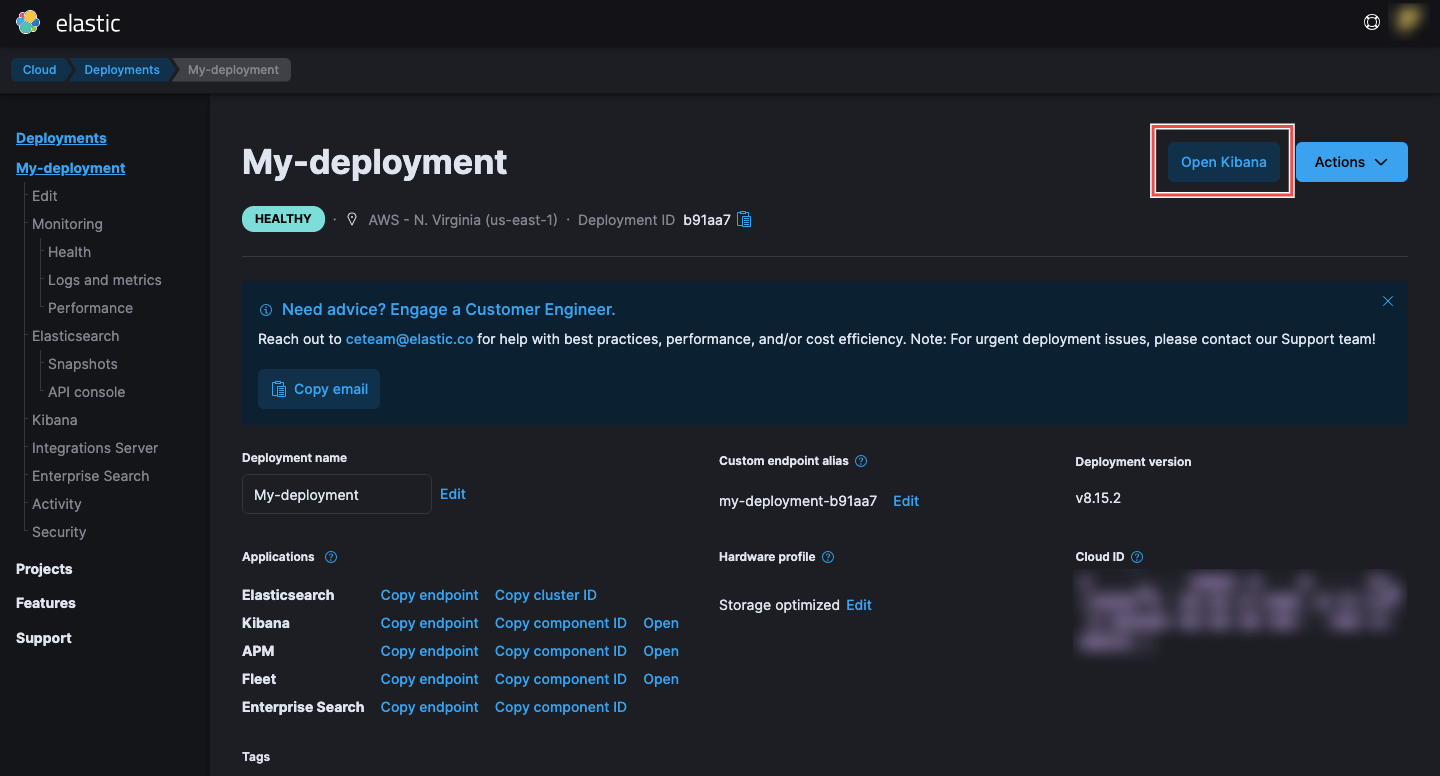This screenshot has height=776, width=1440.
Task: Click the help icon beside Custom endpoint alias
Action: (861, 461)
